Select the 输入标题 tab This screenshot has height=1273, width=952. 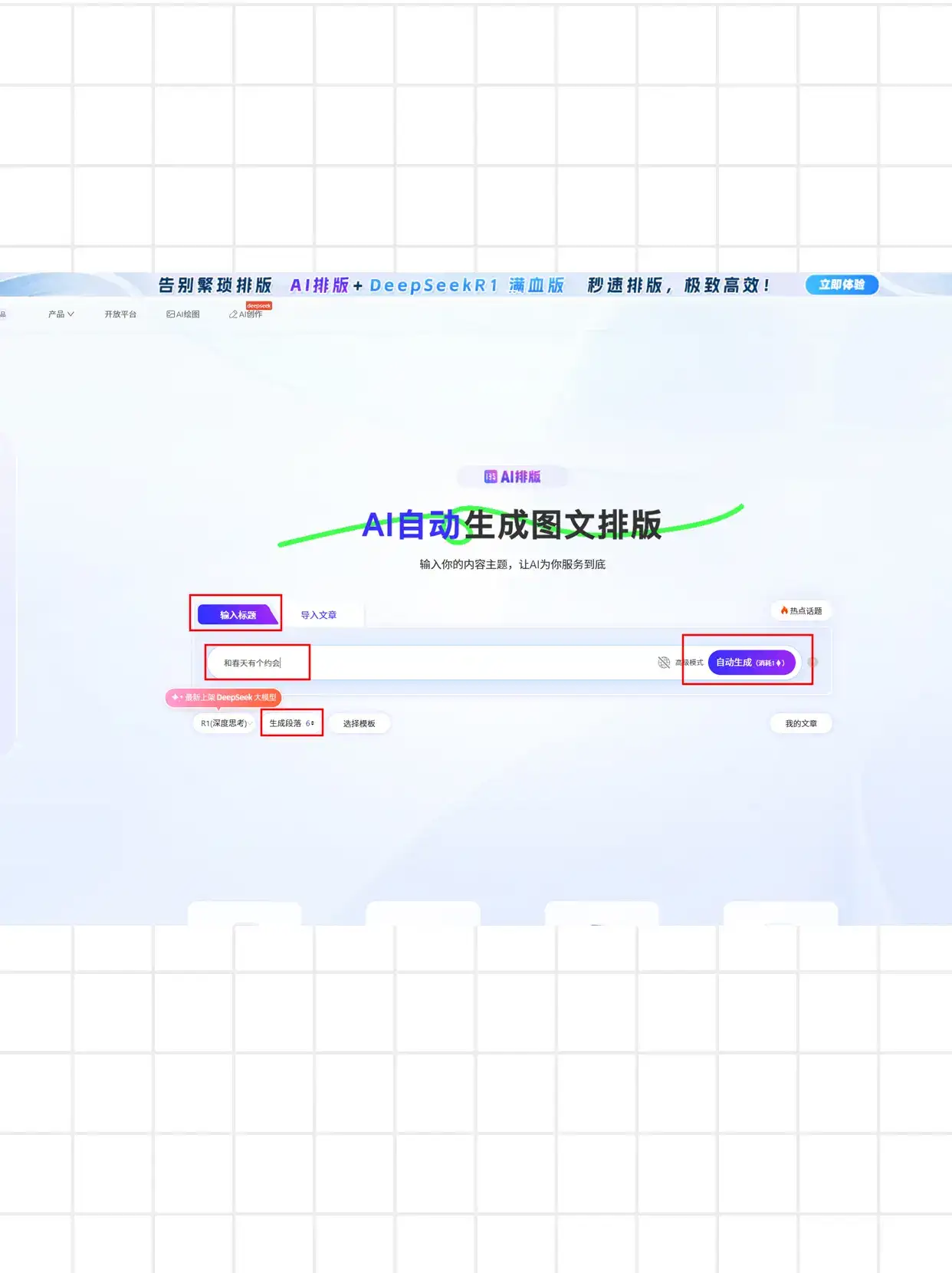238,615
